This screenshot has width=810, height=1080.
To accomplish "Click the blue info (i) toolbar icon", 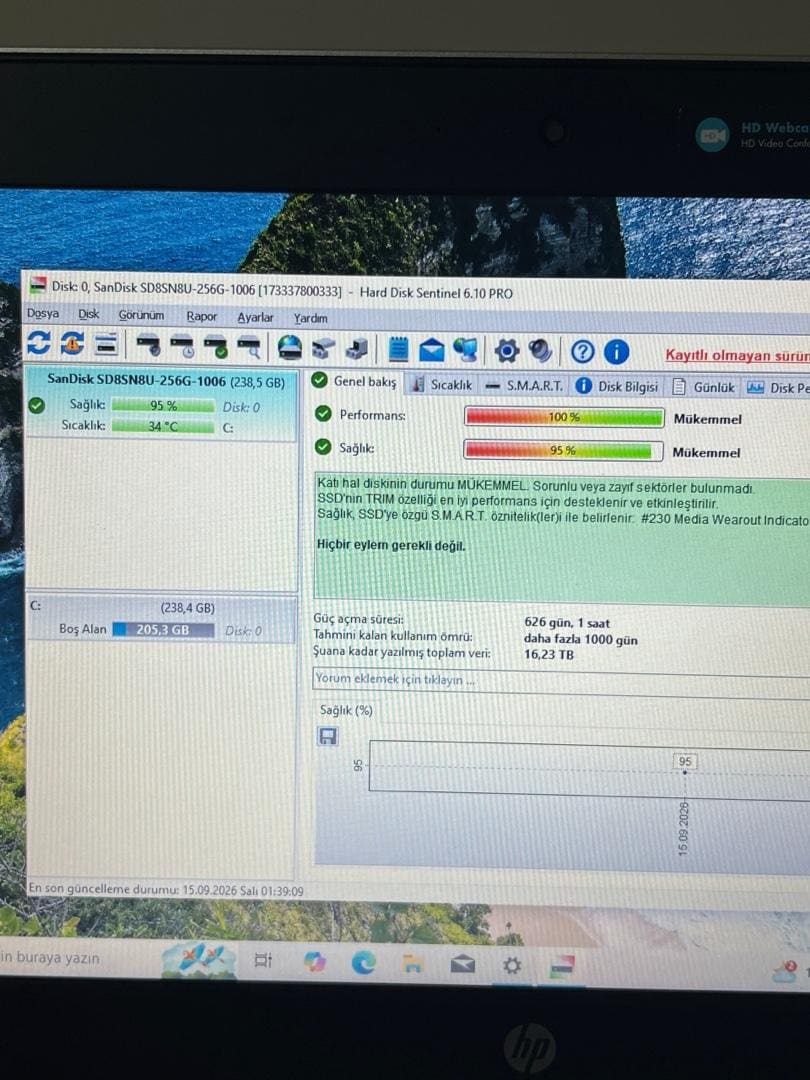I will 616,352.
